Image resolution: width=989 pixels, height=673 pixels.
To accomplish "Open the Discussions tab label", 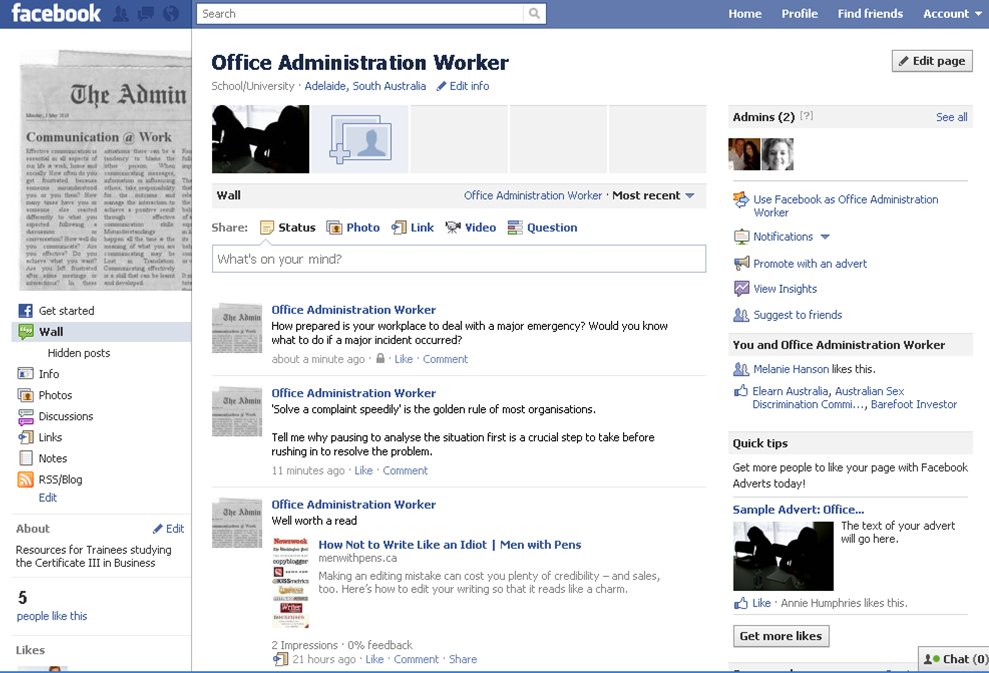I will tap(66, 416).
